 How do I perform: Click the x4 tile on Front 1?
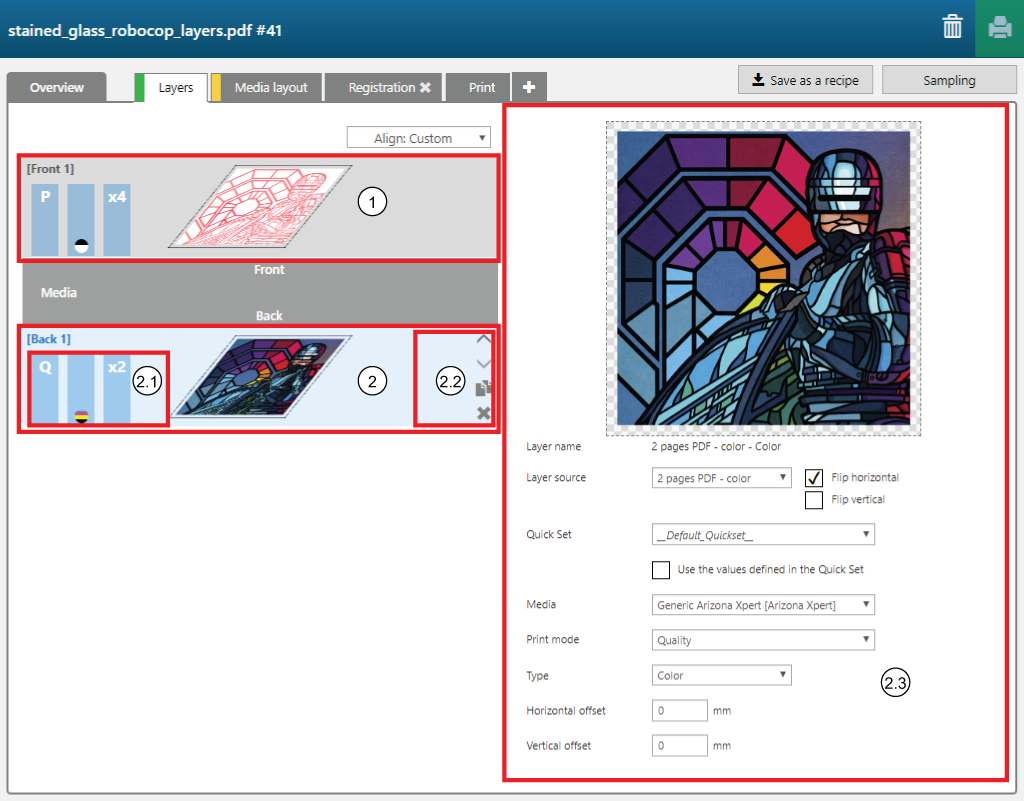tap(117, 219)
